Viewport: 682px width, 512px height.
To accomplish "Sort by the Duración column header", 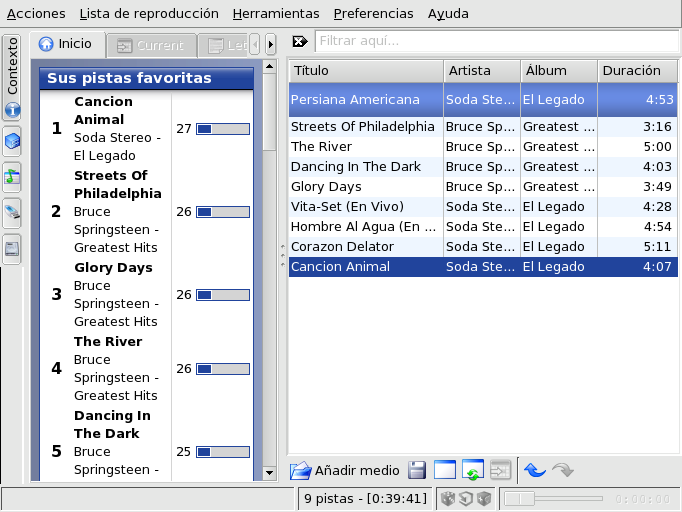I will click(x=638, y=71).
